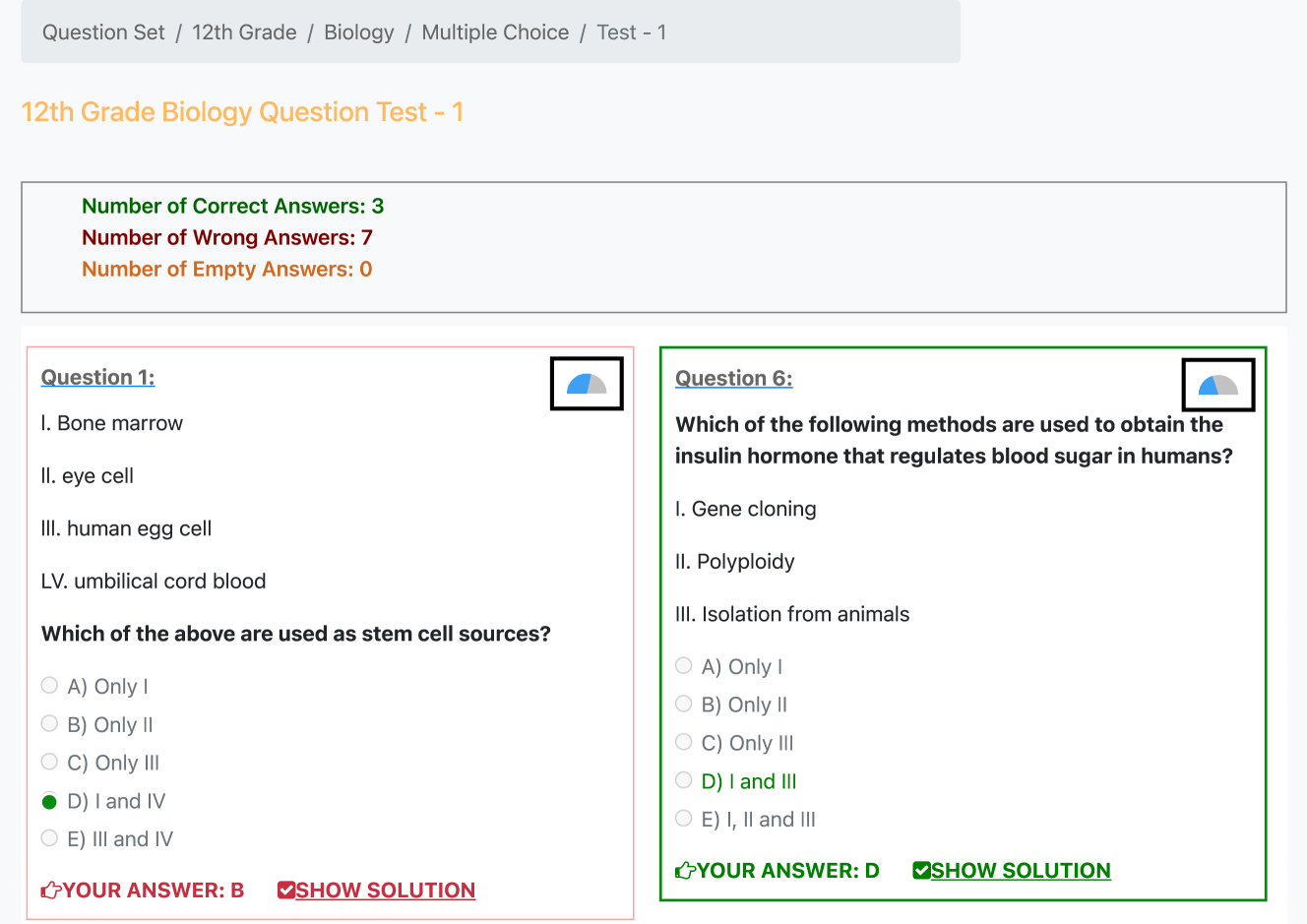
Task: Click the Question 6 difficulty gauge icon
Action: point(1218,385)
